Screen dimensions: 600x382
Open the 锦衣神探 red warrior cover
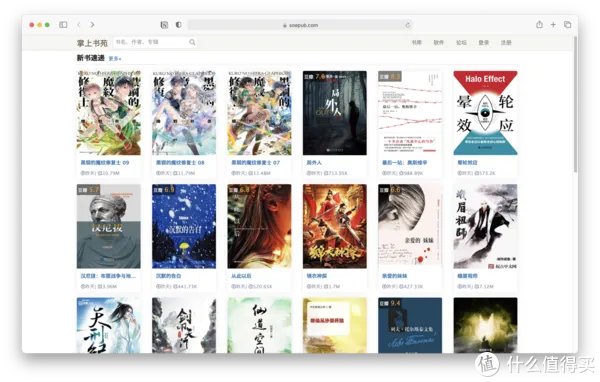pos(335,226)
